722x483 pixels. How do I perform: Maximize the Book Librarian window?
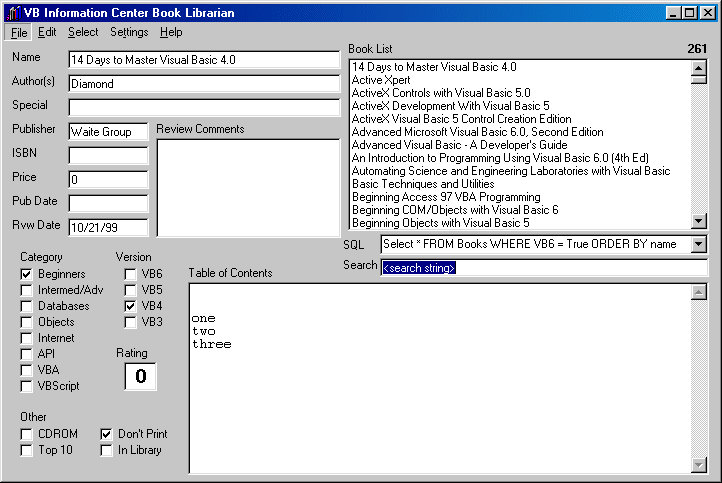689,13
